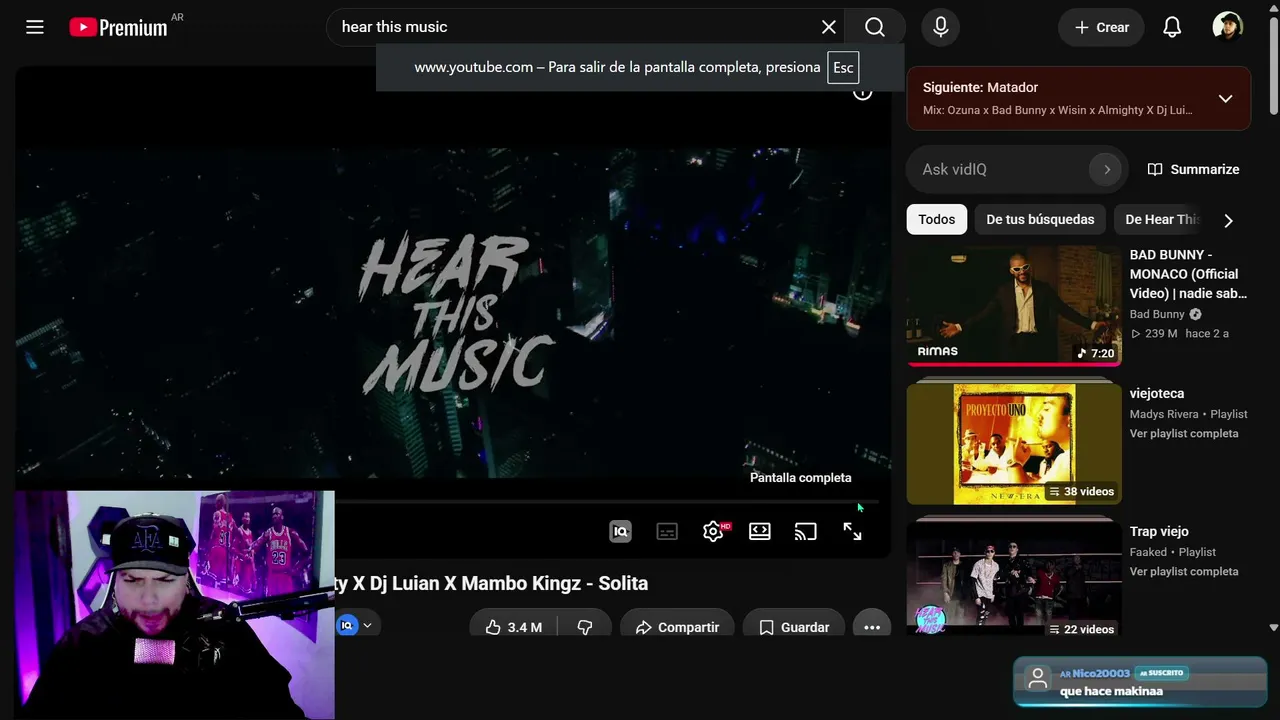Image resolution: width=1280 pixels, height=720 pixels.
Task: Open the account avatar menu
Action: click(x=1227, y=27)
